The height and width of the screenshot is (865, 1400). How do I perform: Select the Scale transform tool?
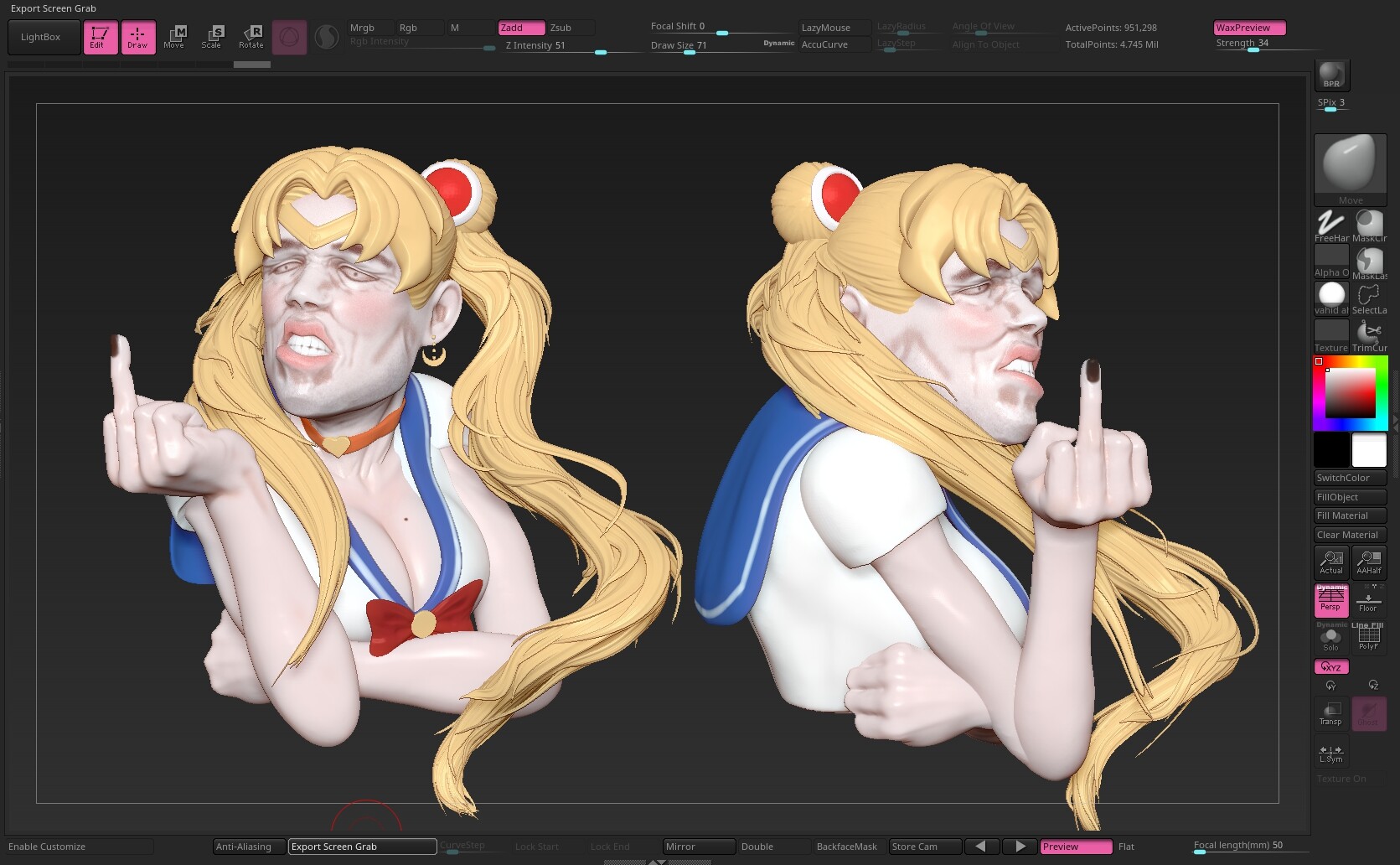(213, 37)
